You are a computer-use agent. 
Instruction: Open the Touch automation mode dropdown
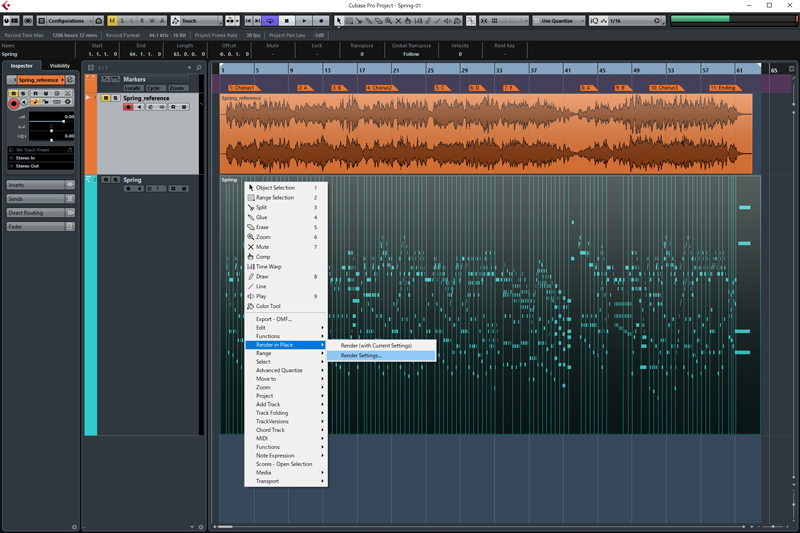(x=197, y=21)
